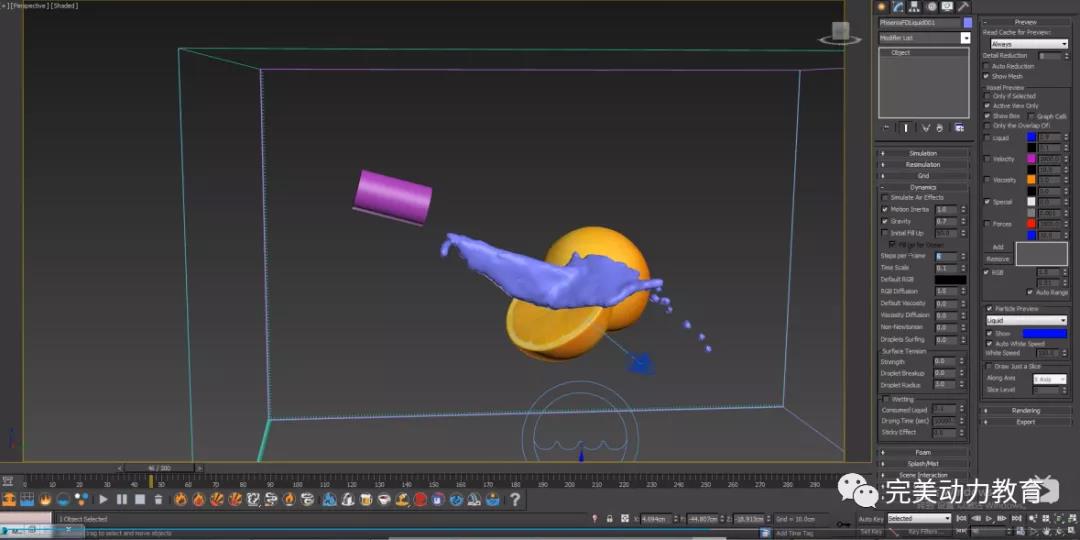Start the Phoenix FD simulation with play
The width and height of the screenshot is (1080, 540).
pos(103,499)
